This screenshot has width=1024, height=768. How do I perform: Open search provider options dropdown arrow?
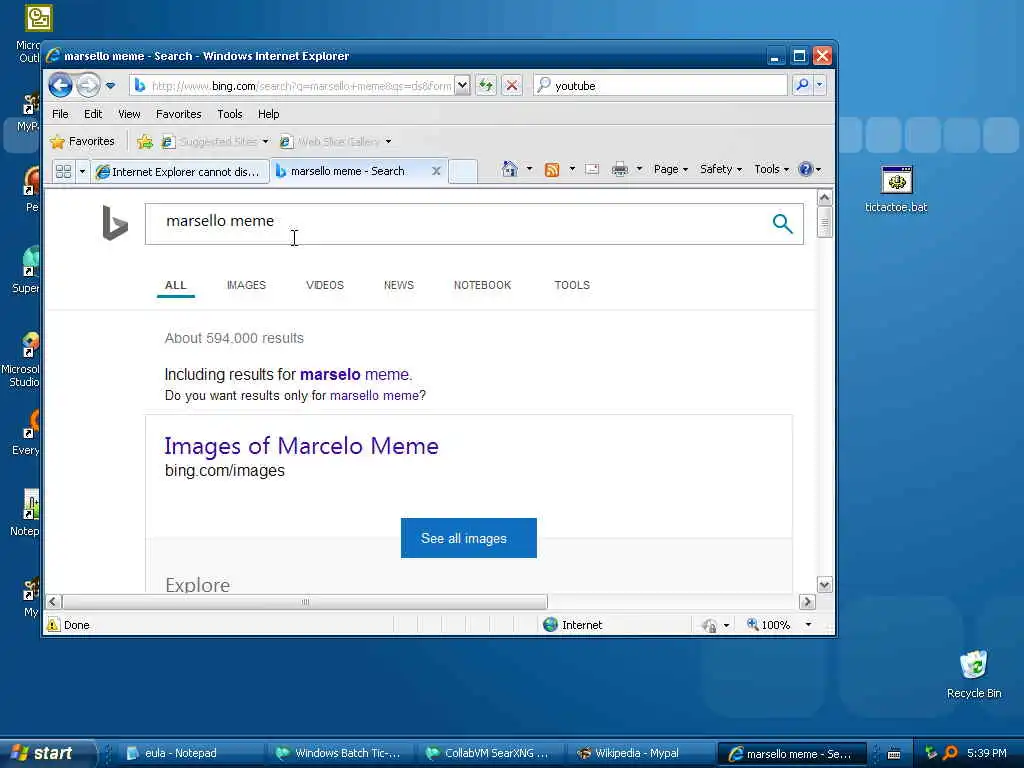(820, 86)
